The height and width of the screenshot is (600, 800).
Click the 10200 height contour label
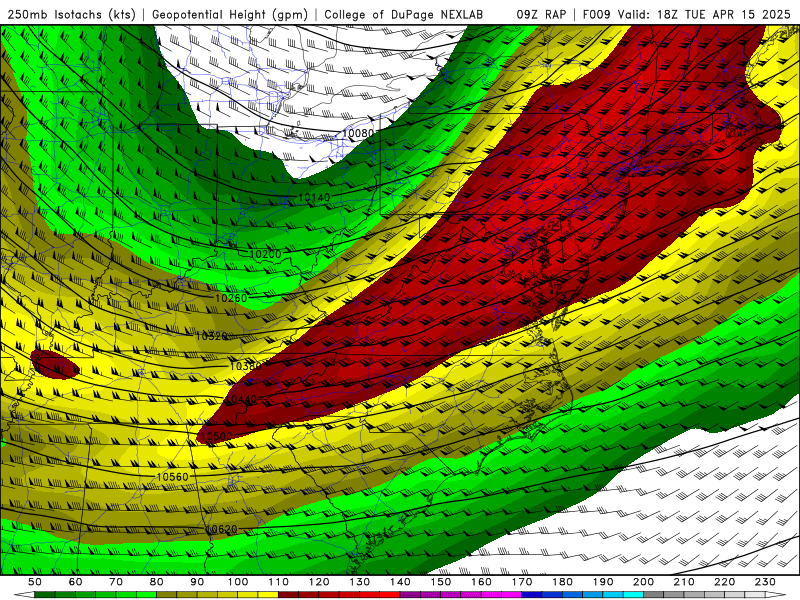click(265, 254)
